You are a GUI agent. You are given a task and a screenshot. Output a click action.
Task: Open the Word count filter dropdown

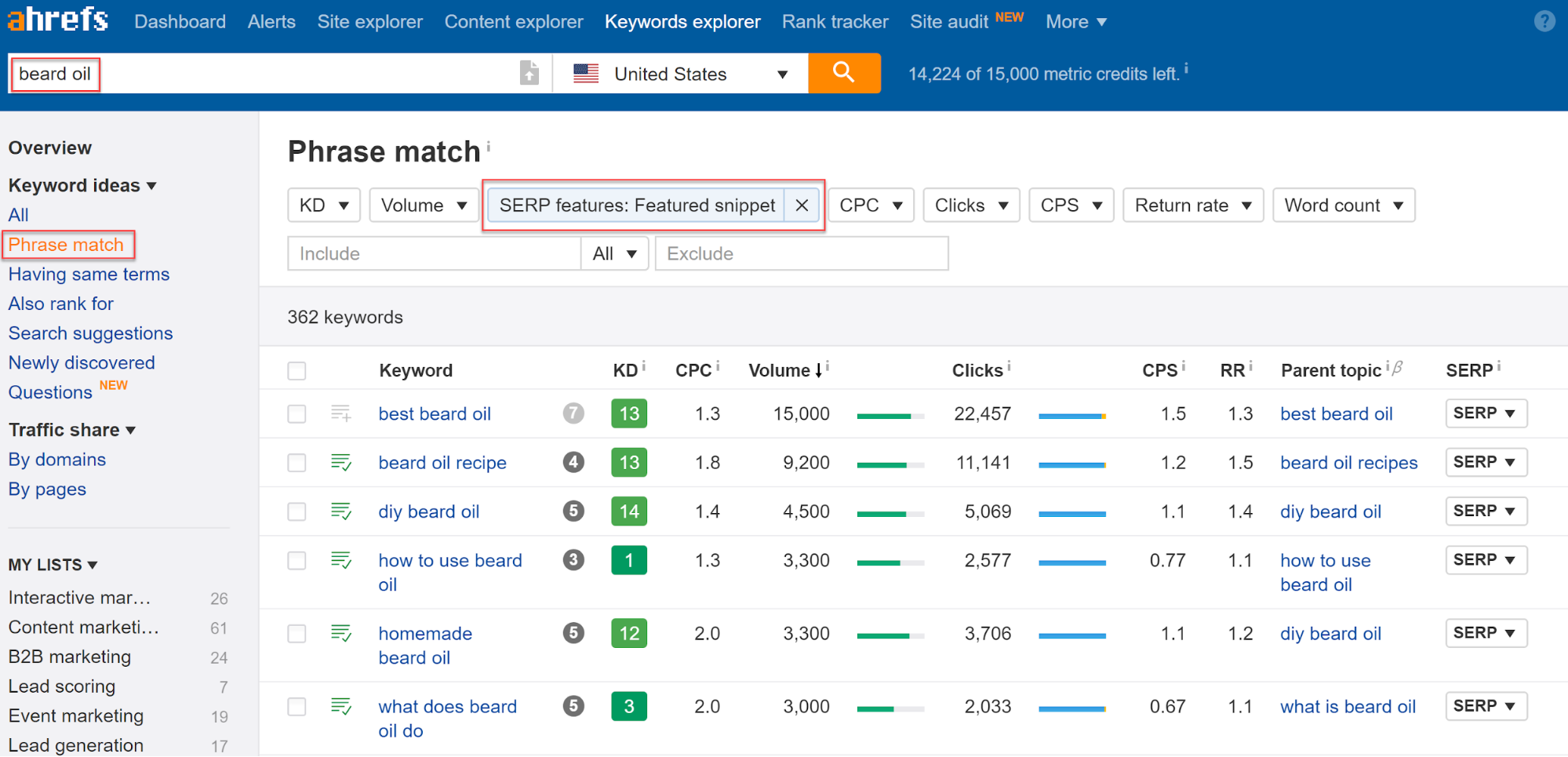[x=1344, y=206]
